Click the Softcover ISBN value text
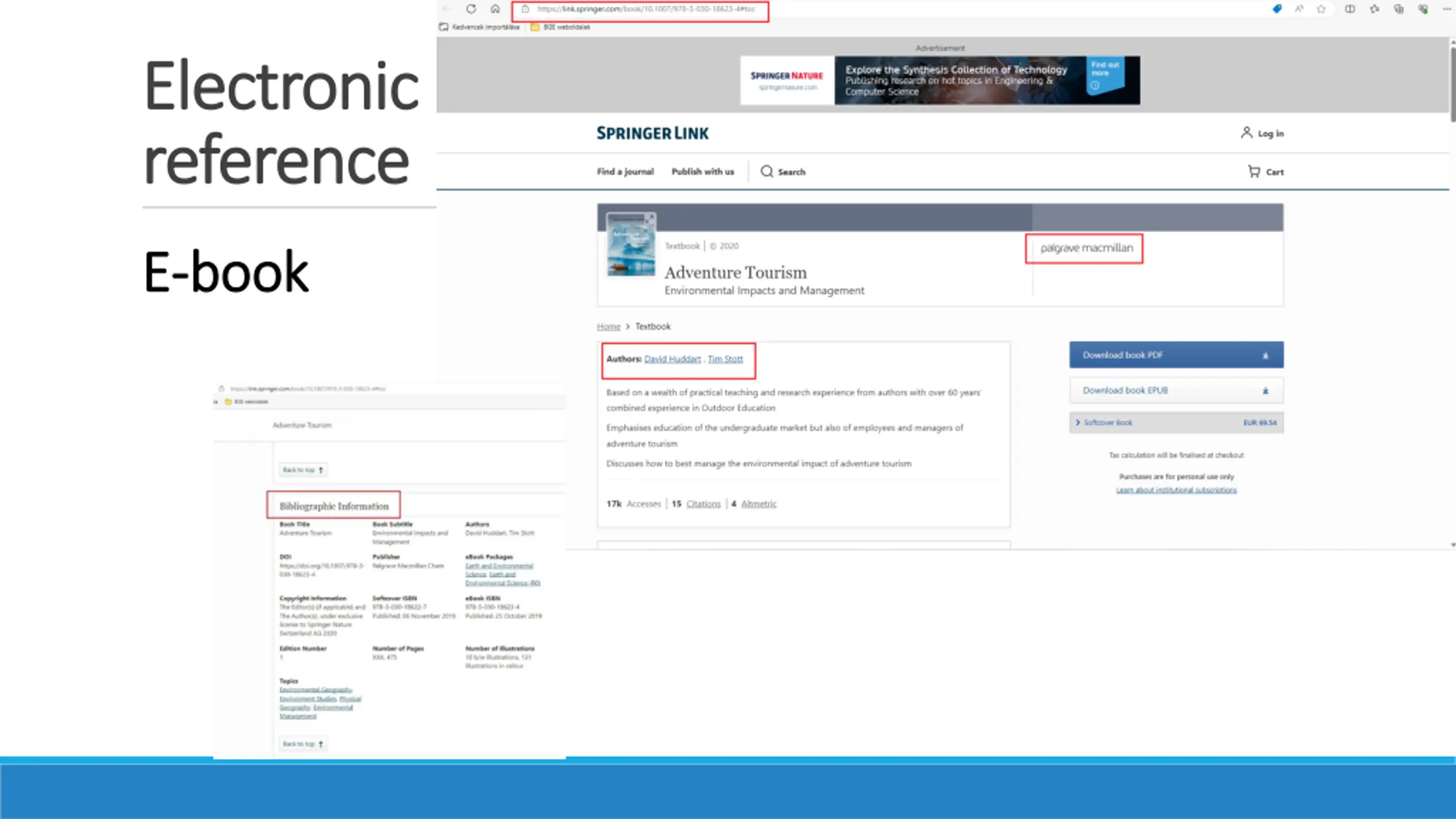 [399, 607]
